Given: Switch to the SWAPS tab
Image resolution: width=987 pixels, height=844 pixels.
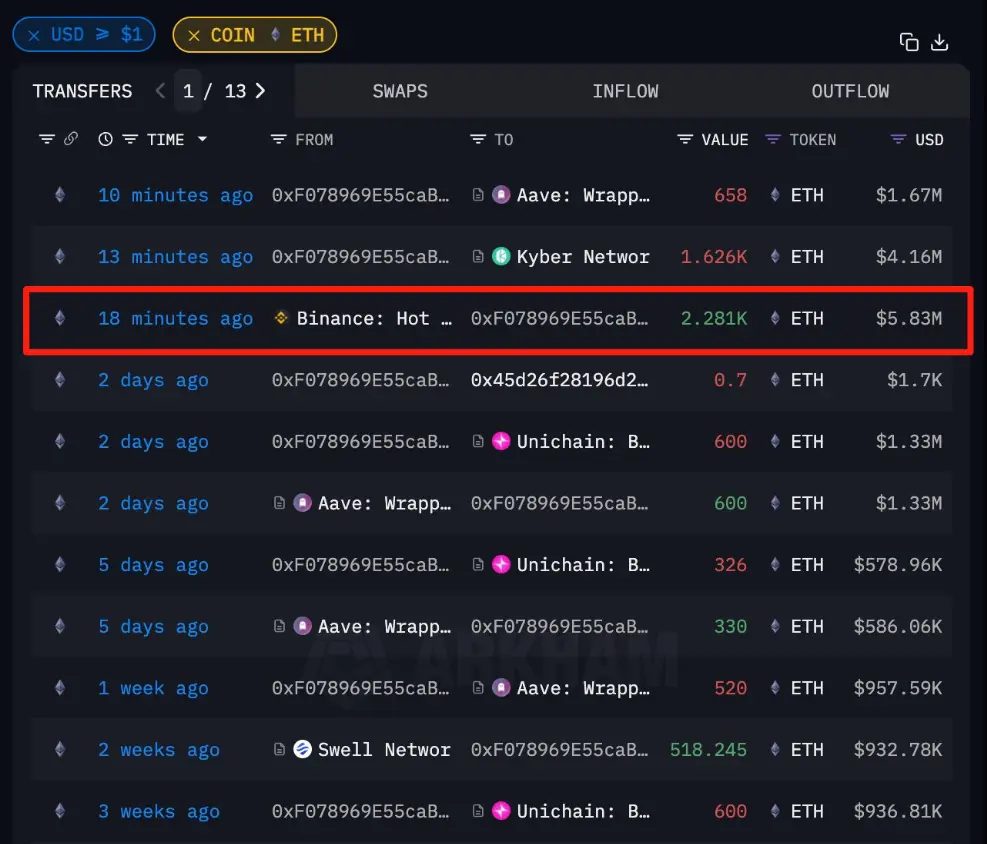Looking at the screenshot, I should pyautogui.click(x=400, y=91).
